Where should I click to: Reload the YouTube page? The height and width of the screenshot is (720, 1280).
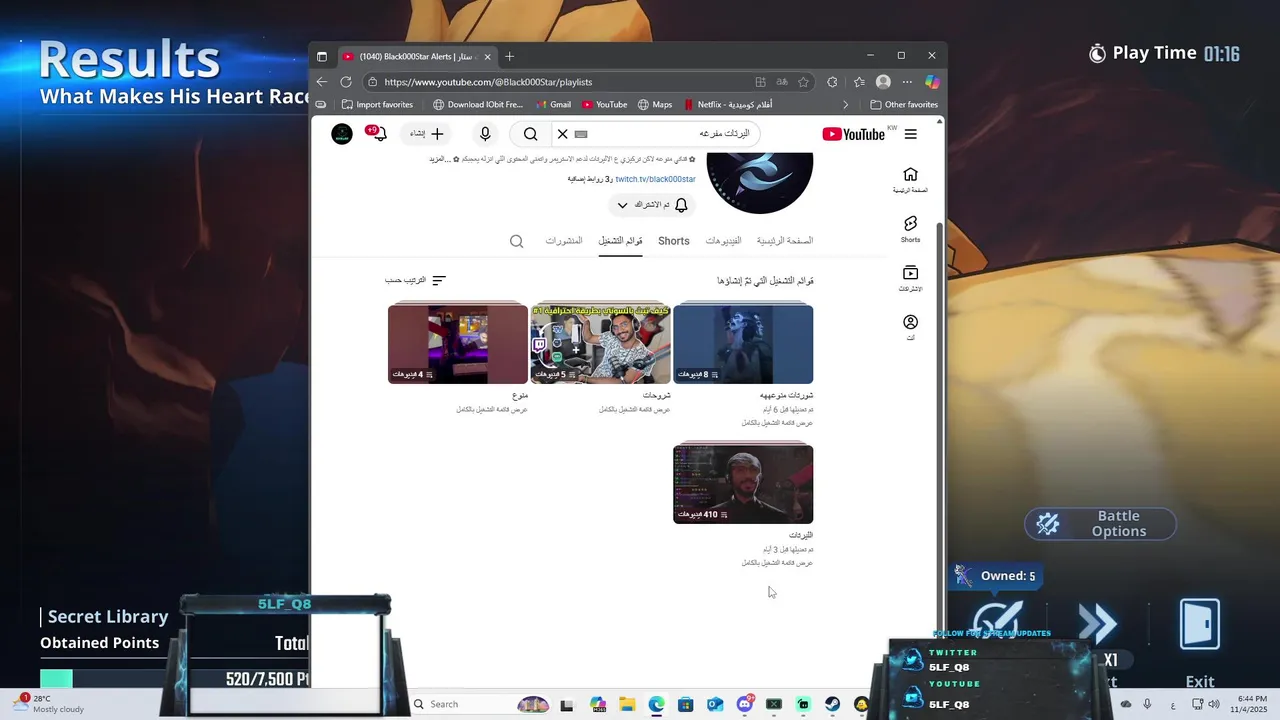click(346, 82)
